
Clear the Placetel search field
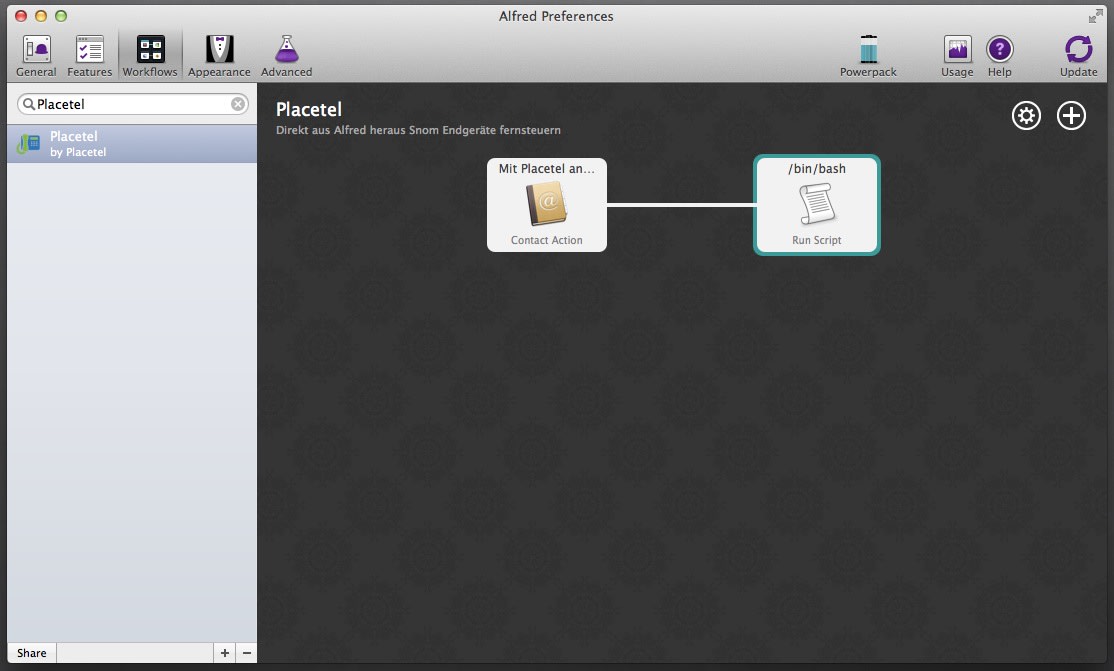point(238,104)
